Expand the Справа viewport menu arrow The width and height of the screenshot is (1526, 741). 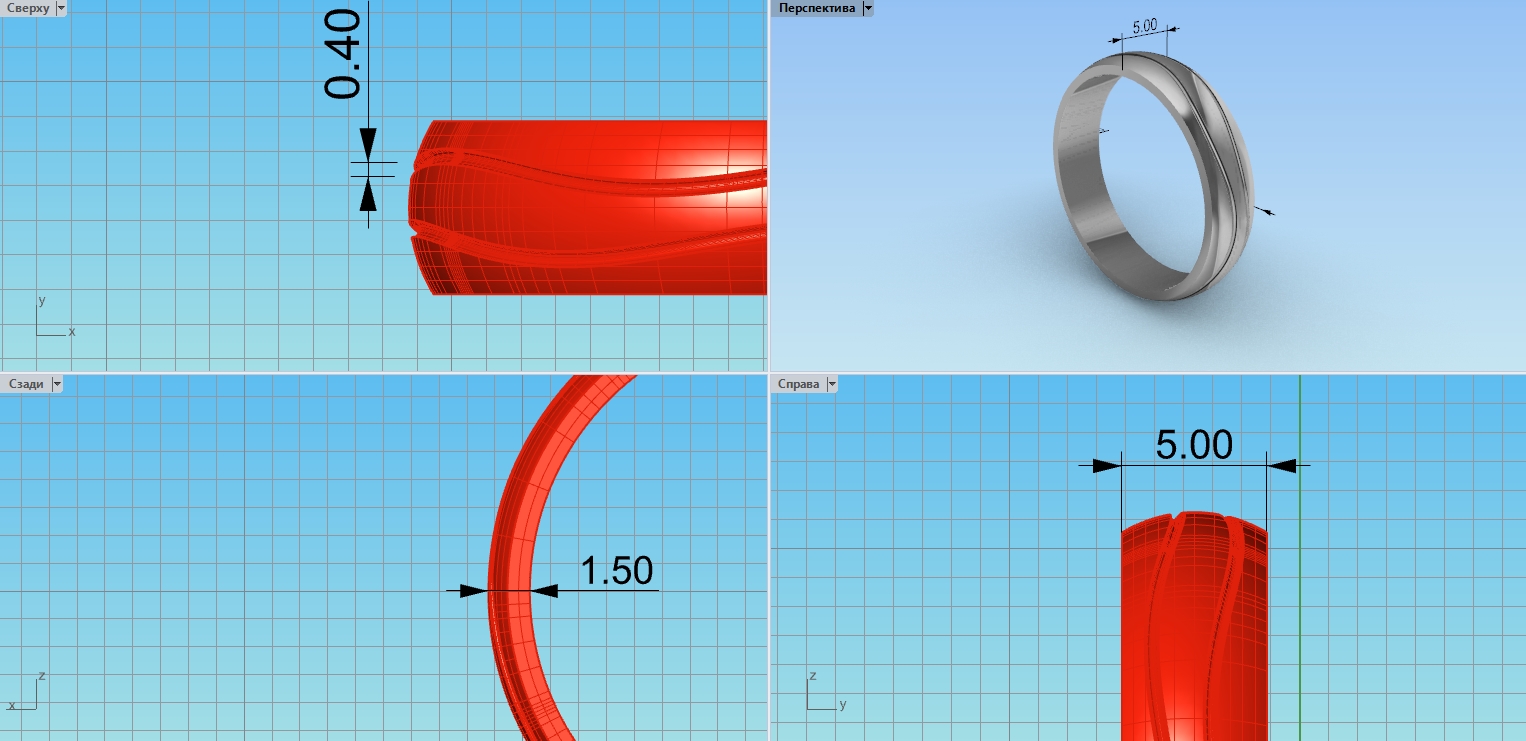click(x=832, y=384)
